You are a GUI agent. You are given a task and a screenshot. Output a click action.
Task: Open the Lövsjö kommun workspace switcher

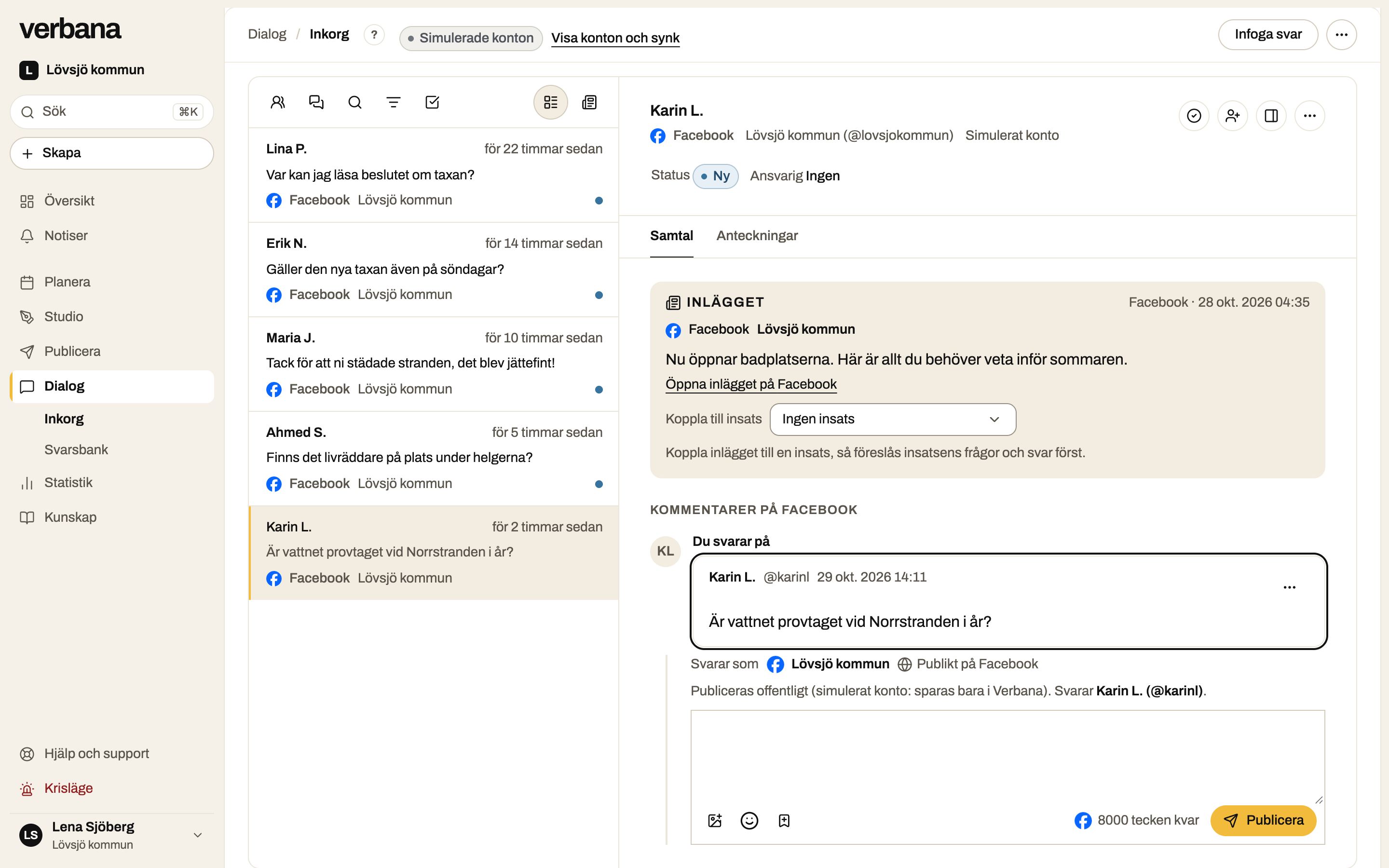click(x=82, y=70)
